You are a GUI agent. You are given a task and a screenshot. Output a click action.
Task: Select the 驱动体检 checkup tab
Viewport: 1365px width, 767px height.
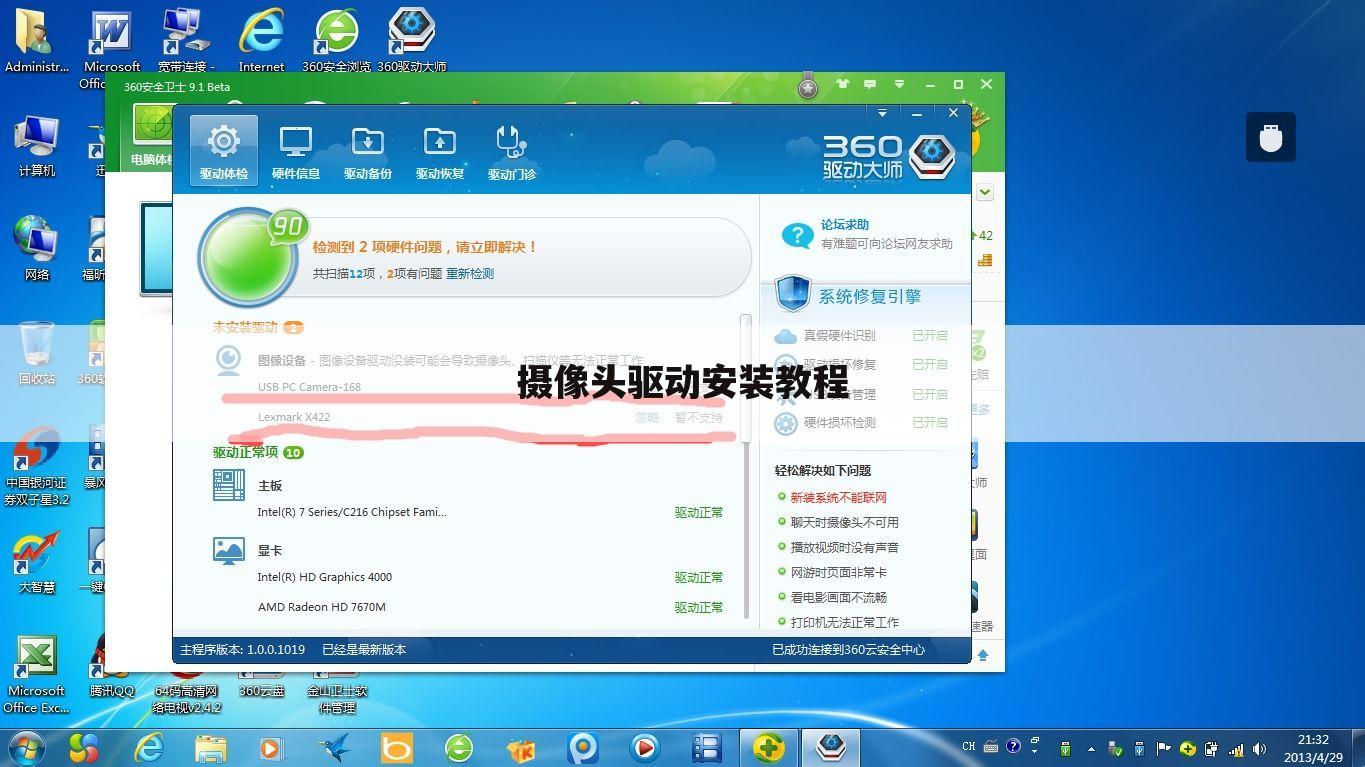(x=223, y=151)
